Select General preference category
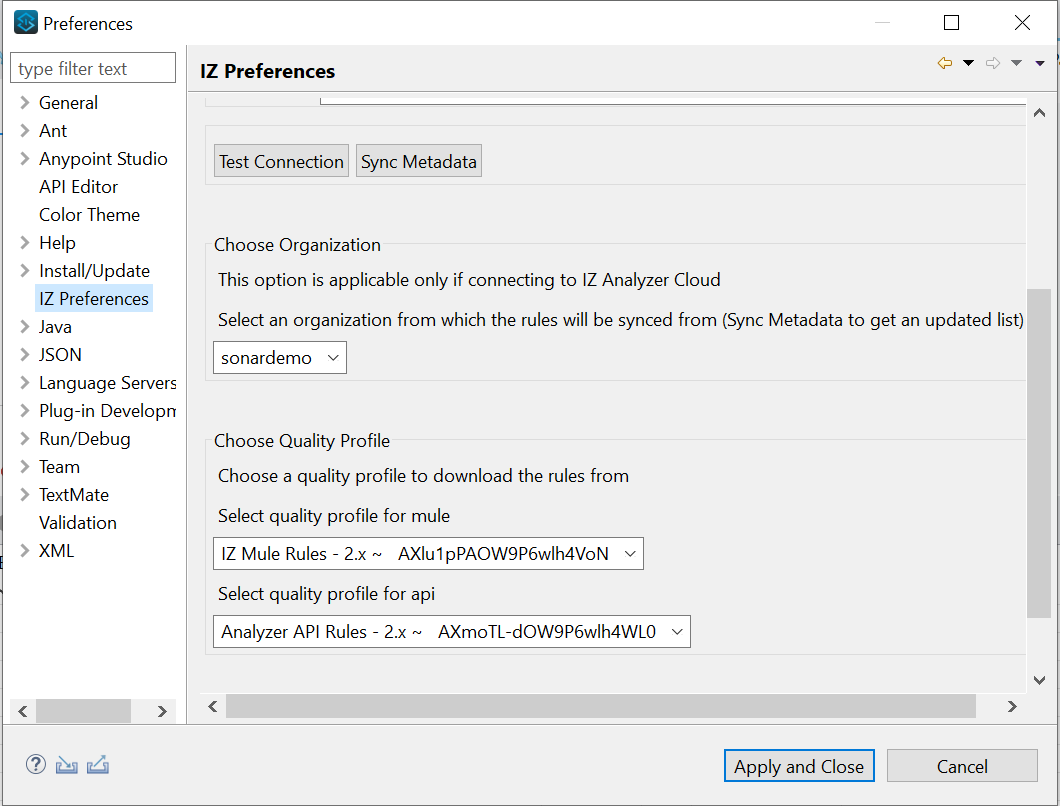 click(x=68, y=103)
